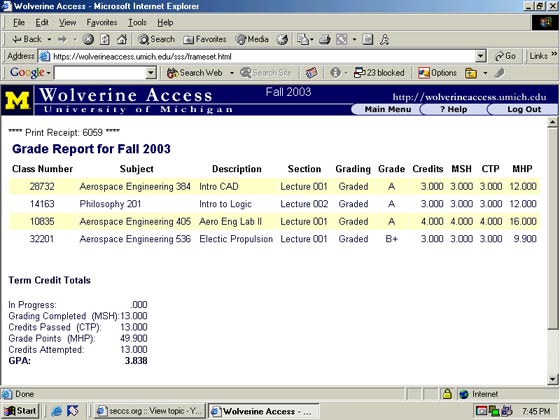Click the scrollbar up arrow
Viewport: 560px width, 420px height.
click(552, 122)
